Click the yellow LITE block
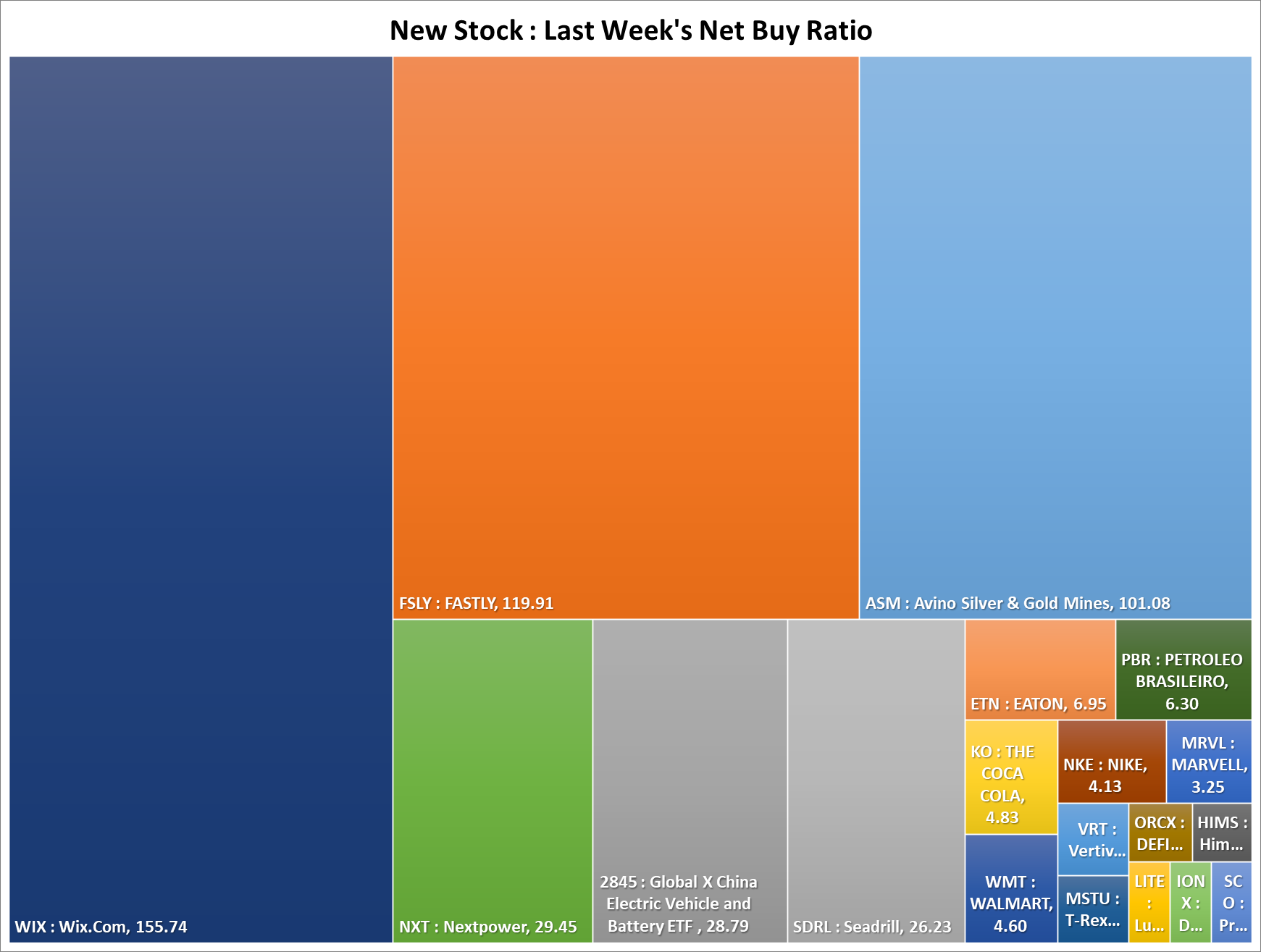The height and width of the screenshot is (952, 1261). pyautogui.click(x=1149, y=902)
